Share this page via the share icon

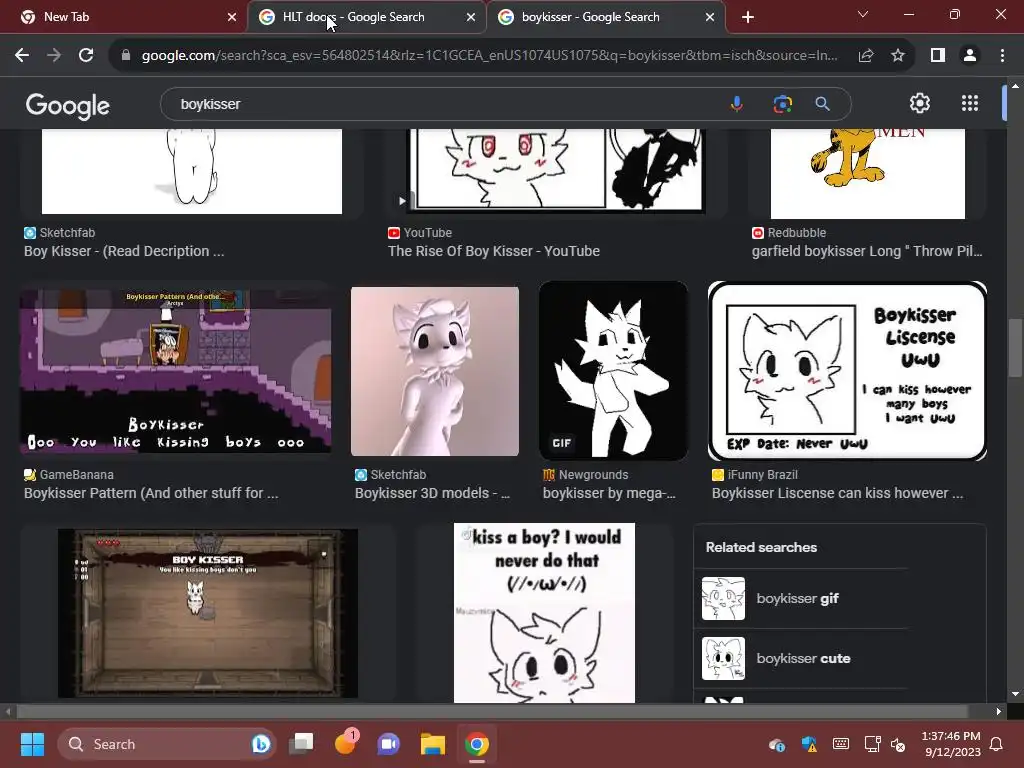pos(866,56)
